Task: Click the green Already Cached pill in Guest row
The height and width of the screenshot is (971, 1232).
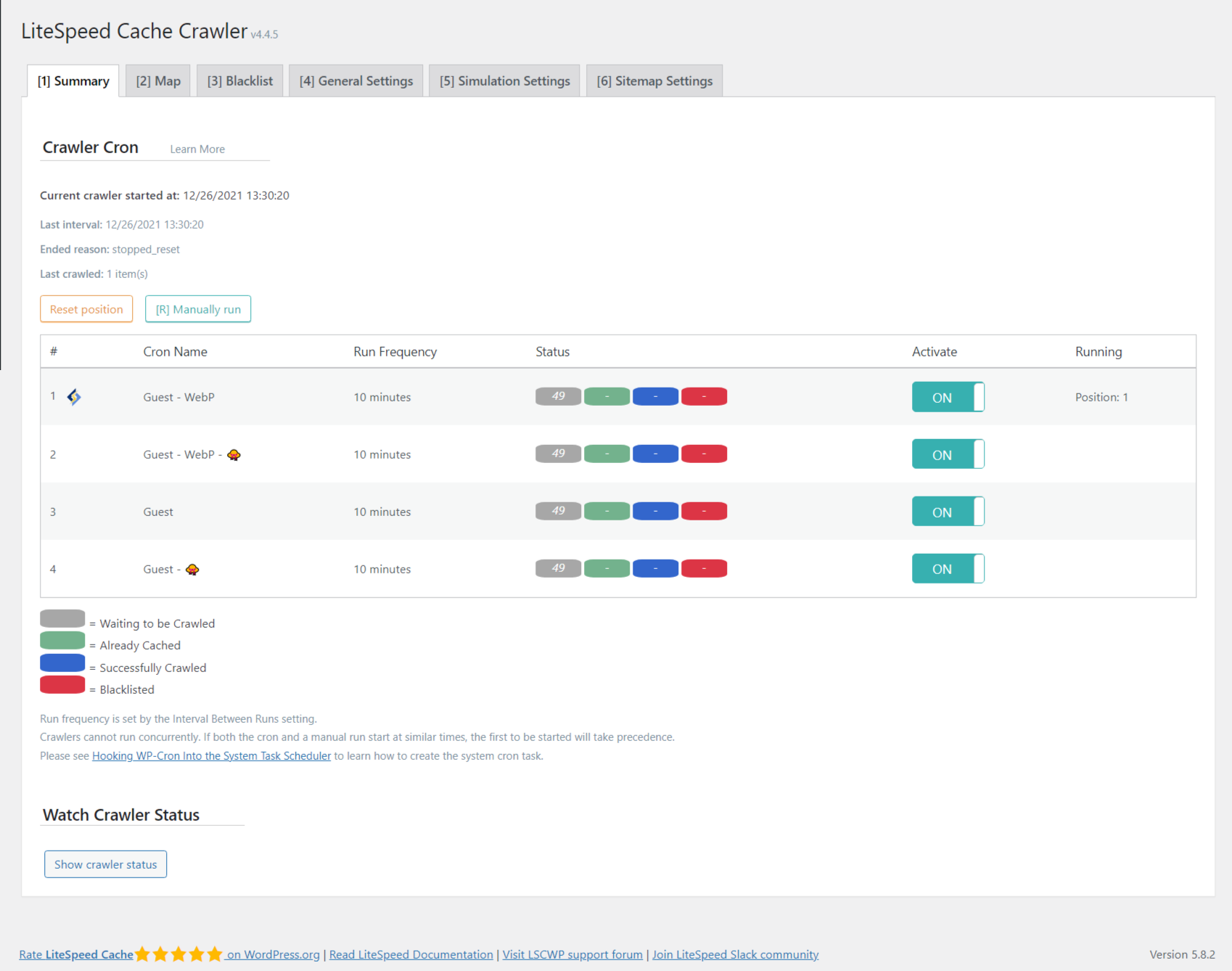Action: click(x=607, y=511)
